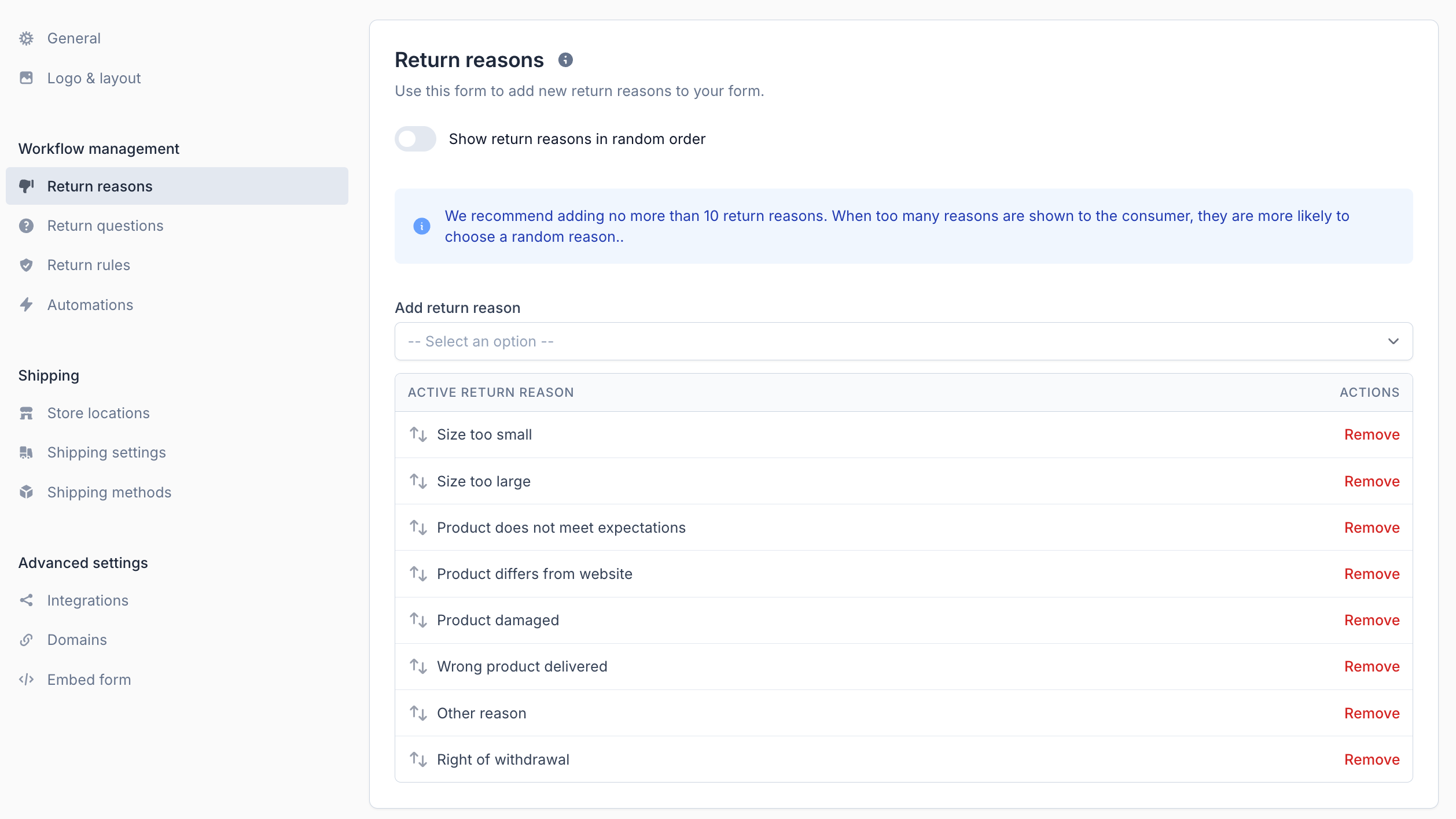Go to Shipping methods page

coord(109,492)
